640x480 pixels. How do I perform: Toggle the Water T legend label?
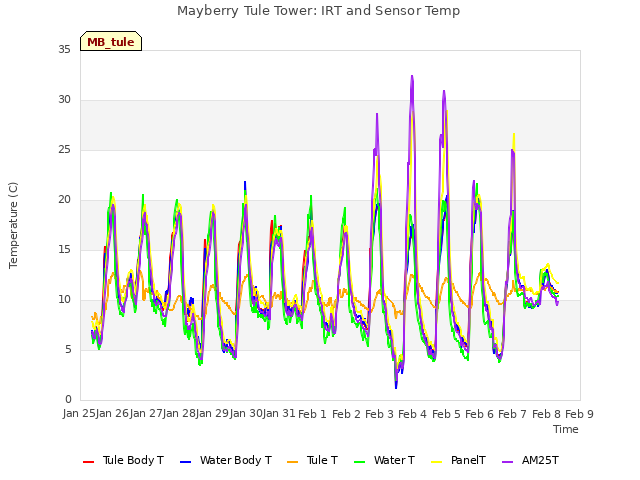tap(394, 460)
